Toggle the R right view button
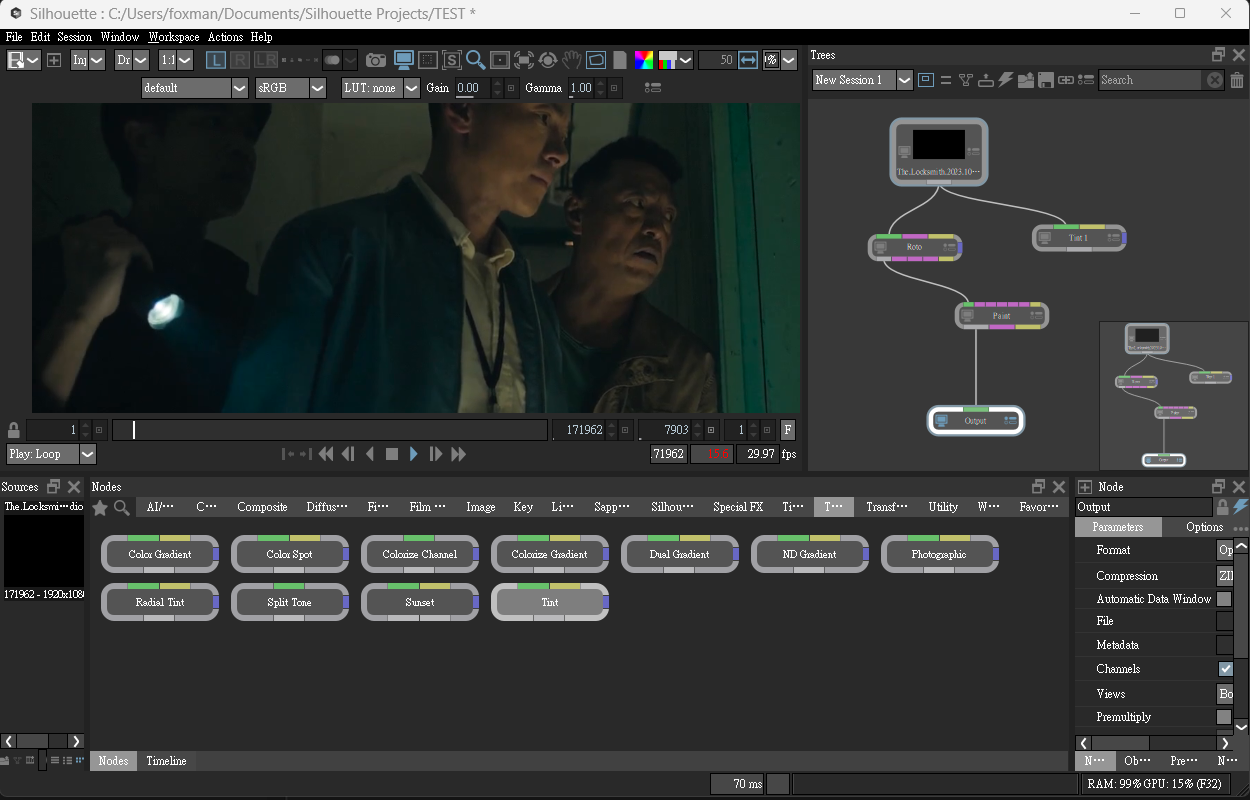Screen dimensions: 1250x800 click(x=240, y=60)
